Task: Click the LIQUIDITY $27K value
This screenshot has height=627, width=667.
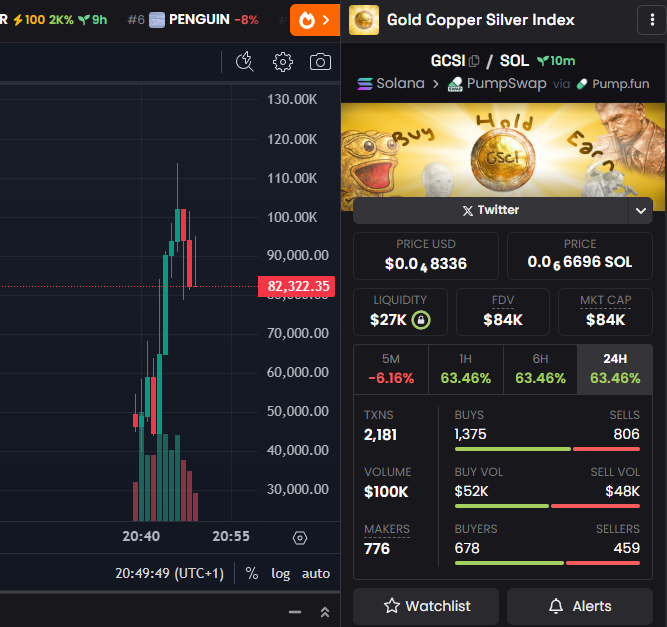Action: click(x=388, y=319)
